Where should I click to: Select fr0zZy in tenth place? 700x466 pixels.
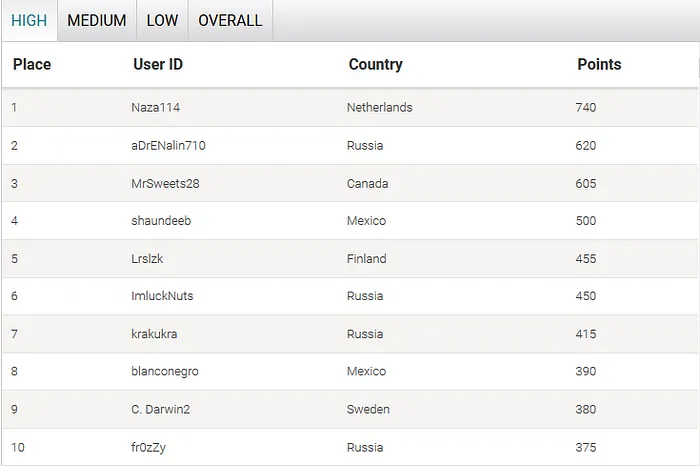[150, 447]
